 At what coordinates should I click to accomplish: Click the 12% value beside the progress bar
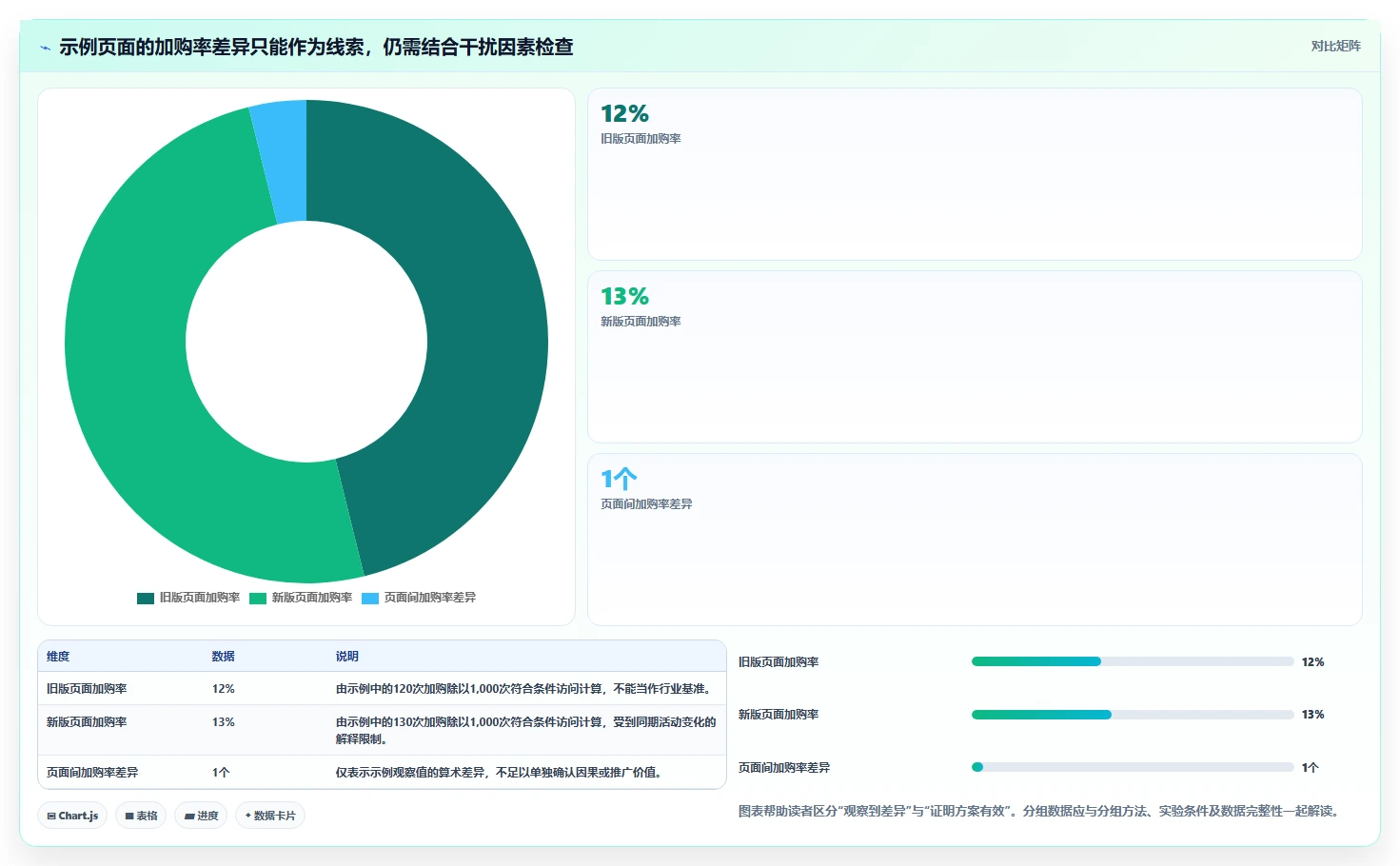coord(1313,662)
